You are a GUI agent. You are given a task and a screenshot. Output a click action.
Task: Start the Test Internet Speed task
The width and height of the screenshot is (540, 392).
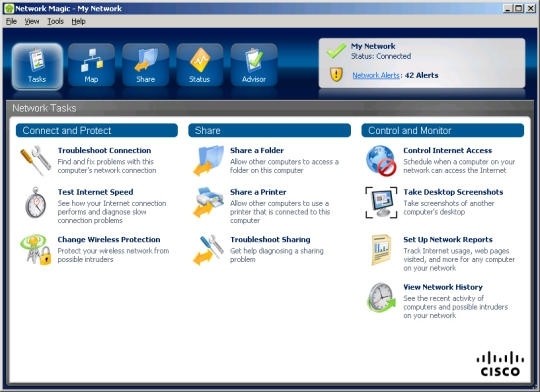pos(95,192)
